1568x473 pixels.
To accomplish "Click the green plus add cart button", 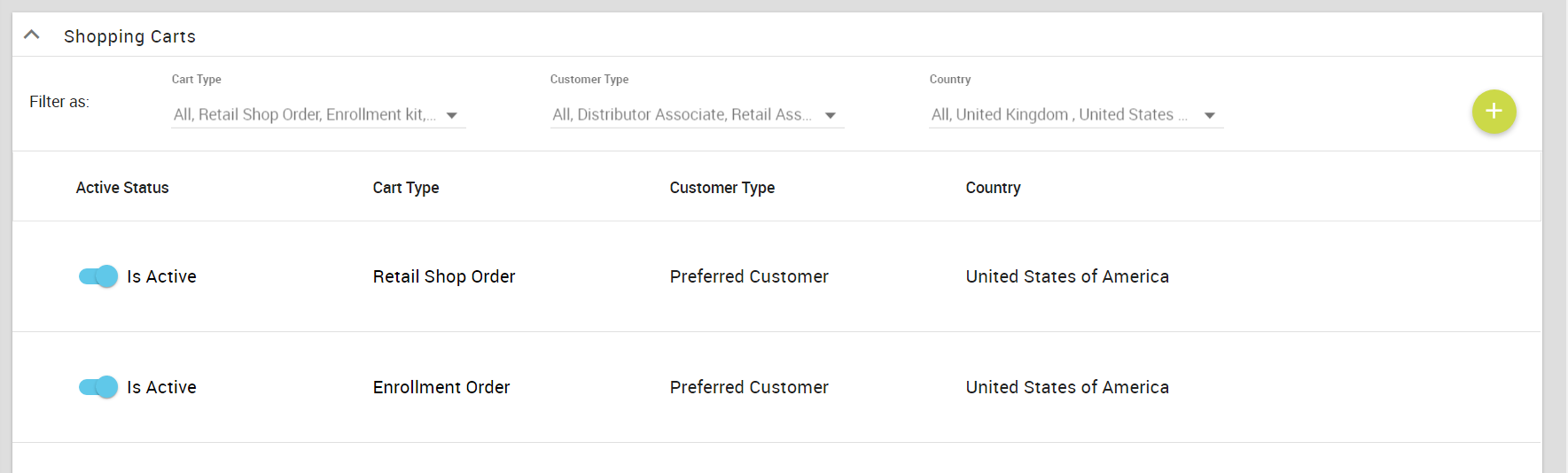I will point(1494,112).
